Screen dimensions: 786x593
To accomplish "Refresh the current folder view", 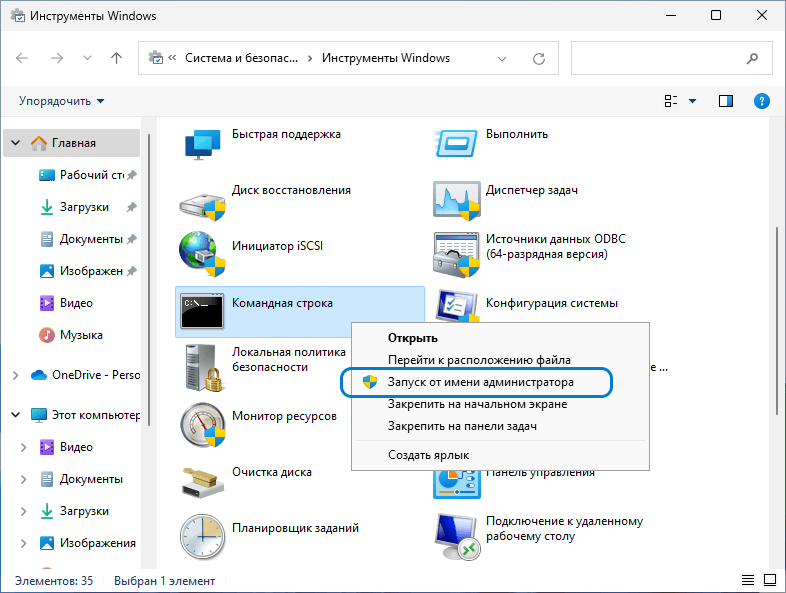I will coord(539,59).
